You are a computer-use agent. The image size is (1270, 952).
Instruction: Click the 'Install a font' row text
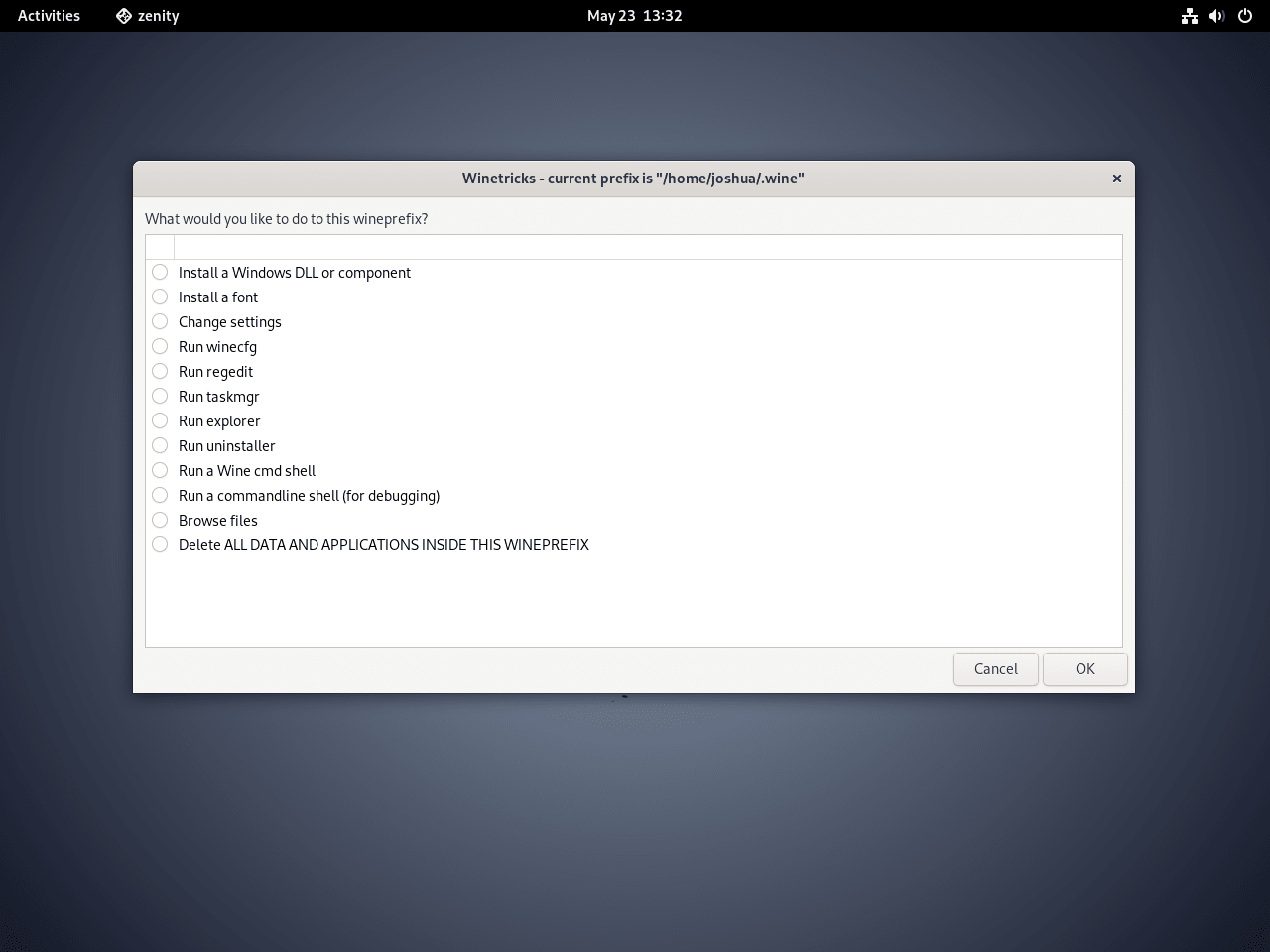tap(218, 297)
